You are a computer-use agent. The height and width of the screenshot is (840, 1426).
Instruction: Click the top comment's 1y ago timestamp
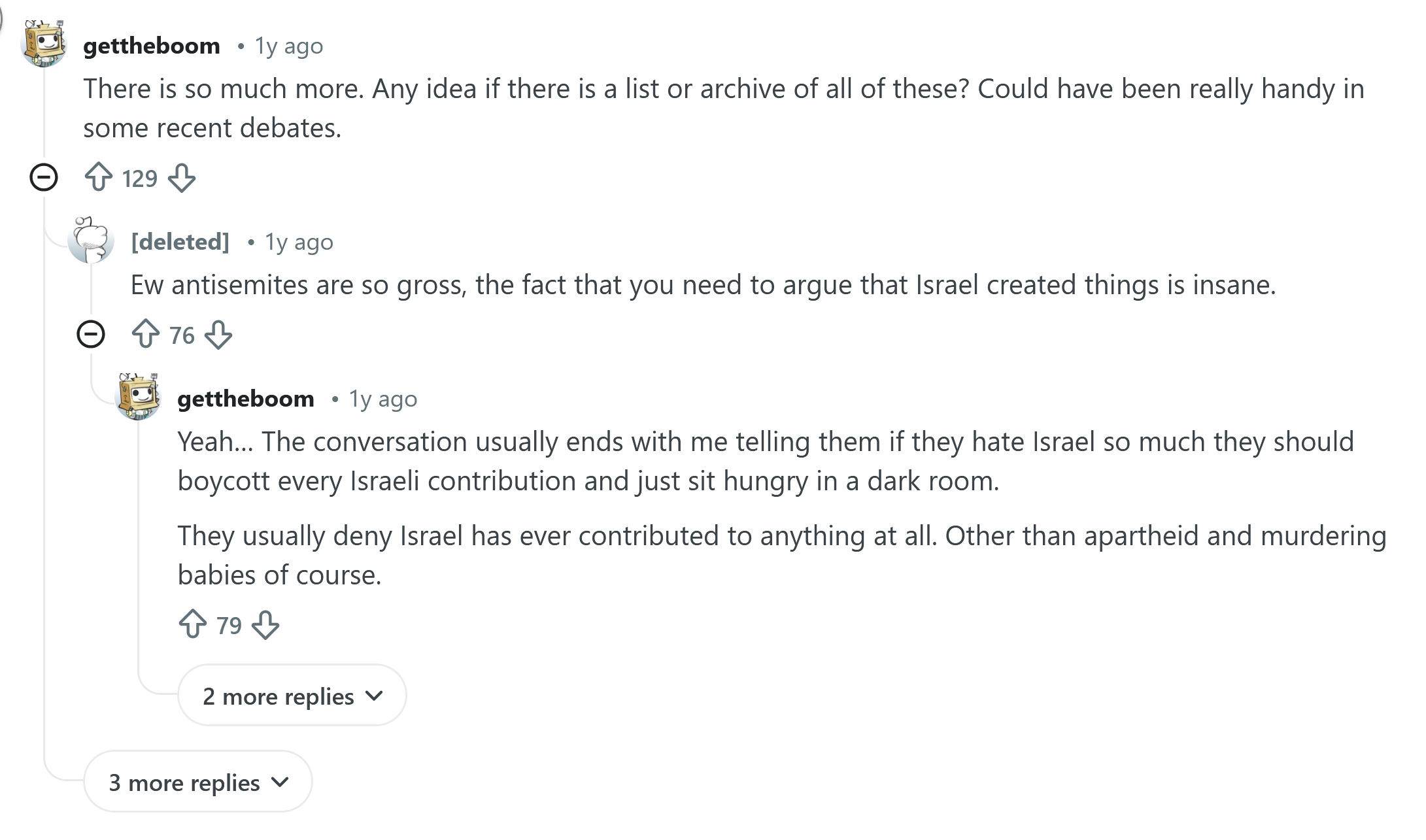tap(289, 46)
